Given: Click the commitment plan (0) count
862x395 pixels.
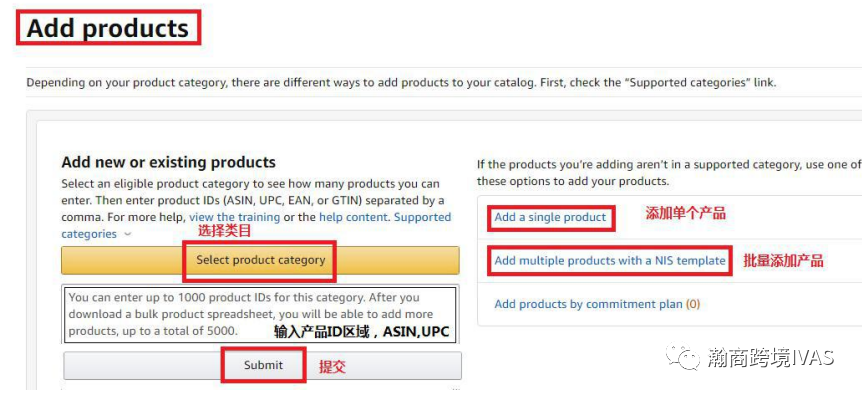Looking at the screenshot, I should click(x=693, y=304).
